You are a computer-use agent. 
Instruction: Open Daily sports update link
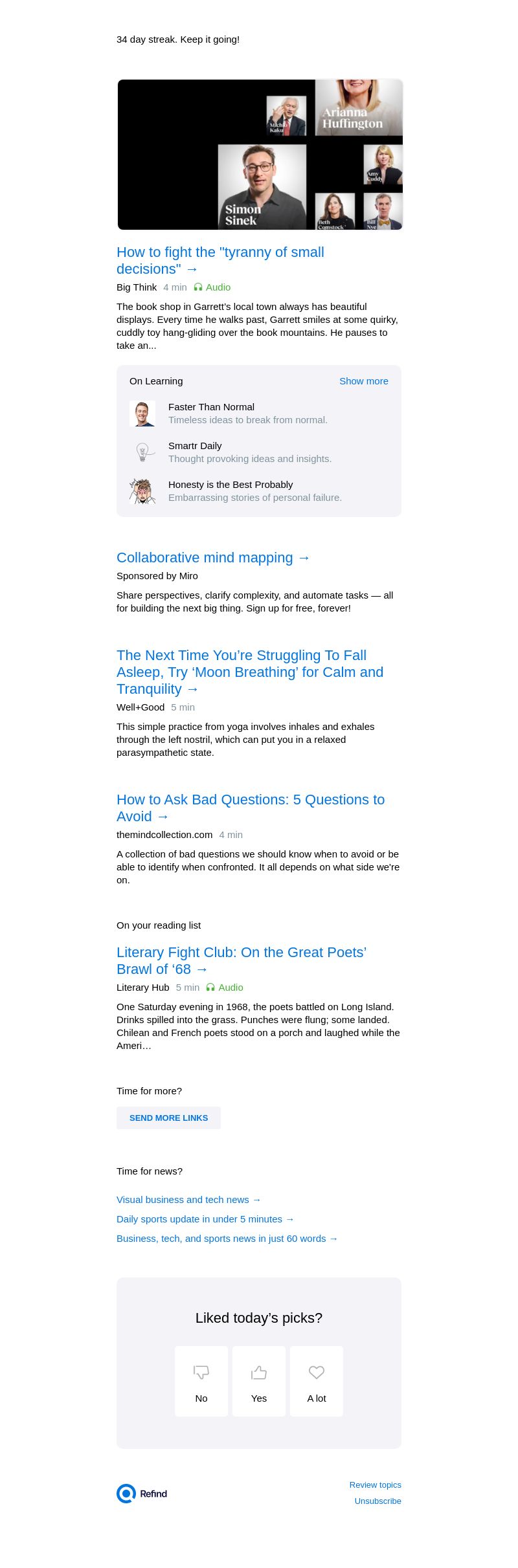[205, 1219]
